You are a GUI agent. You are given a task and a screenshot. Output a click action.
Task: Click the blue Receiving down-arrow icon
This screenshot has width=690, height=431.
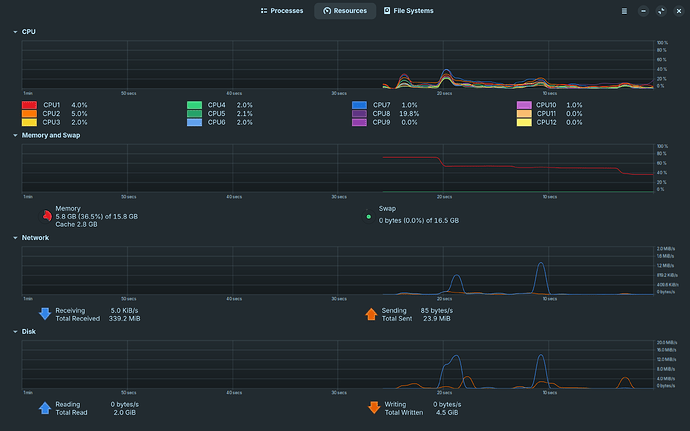[45, 314]
